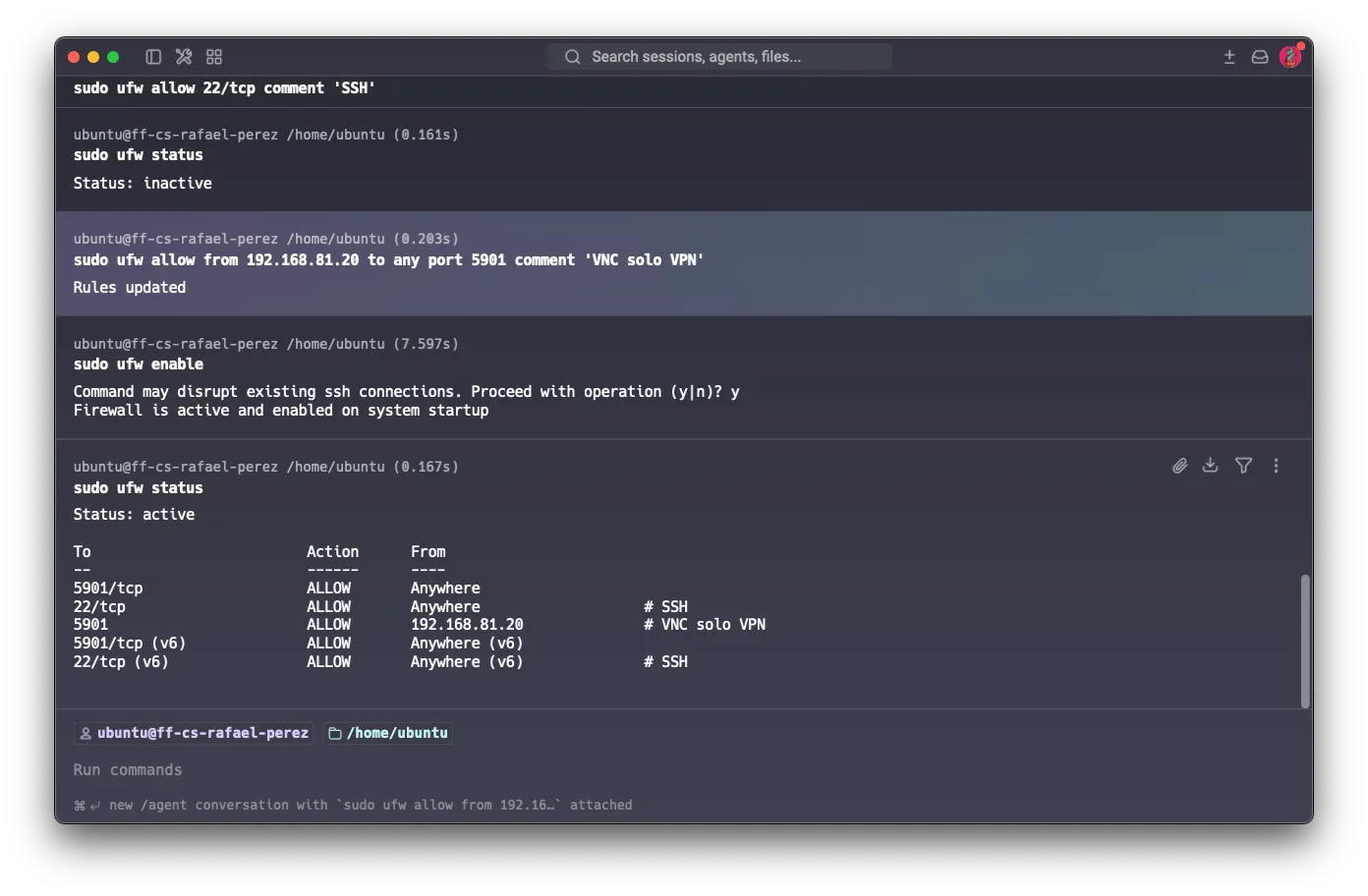Click the 192.168.81.20 From table cell
Image resolution: width=1368 pixels, height=896 pixels.
467,625
